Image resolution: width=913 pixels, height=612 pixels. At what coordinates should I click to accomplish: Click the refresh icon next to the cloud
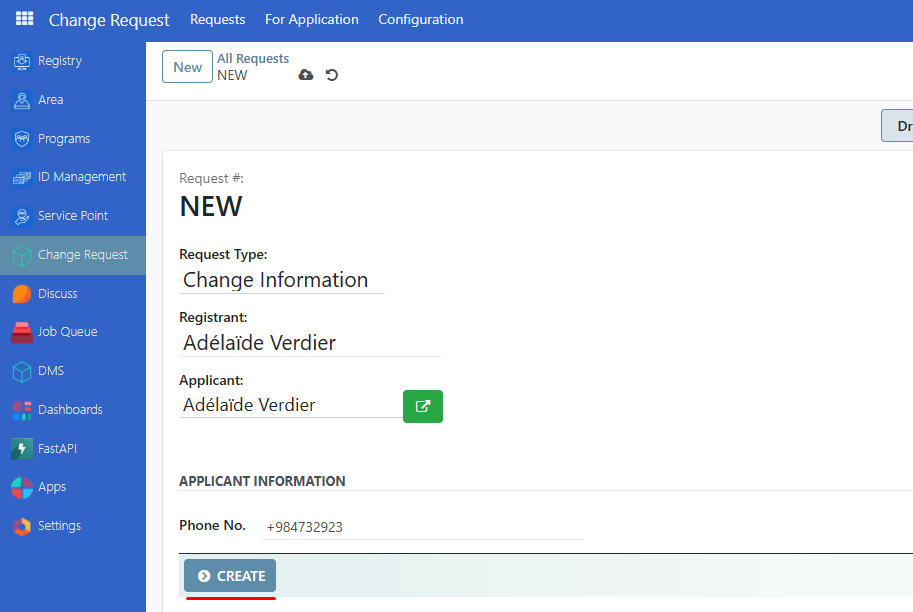point(331,74)
